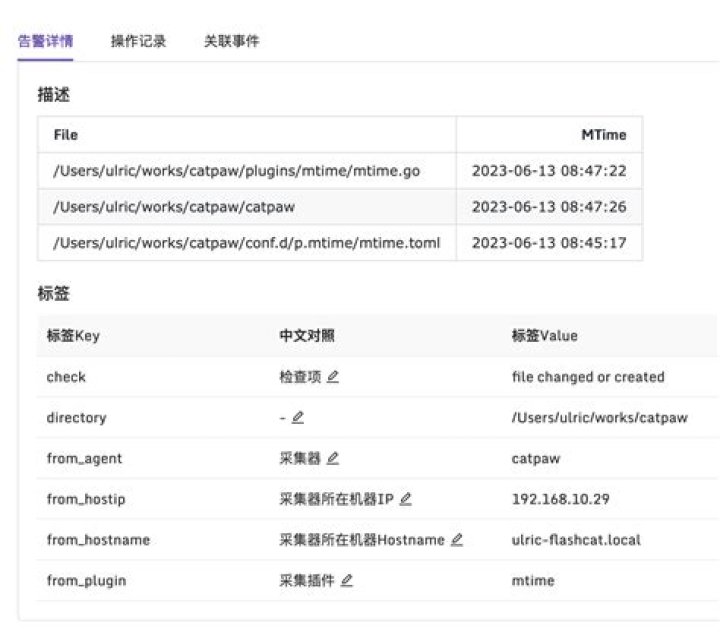The width and height of the screenshot is (720, 632).
Task: Click the 采集器所在机器Hostname label text
Action: click(x=362, y=540)
